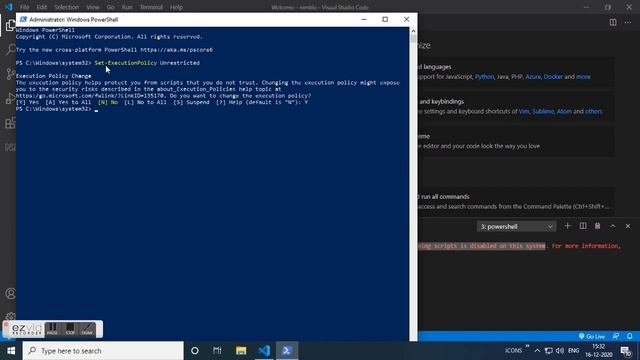Click the PowerShell scrollbar up arrow
Viewport: 640px width, 360px height.
pos(413,31)
